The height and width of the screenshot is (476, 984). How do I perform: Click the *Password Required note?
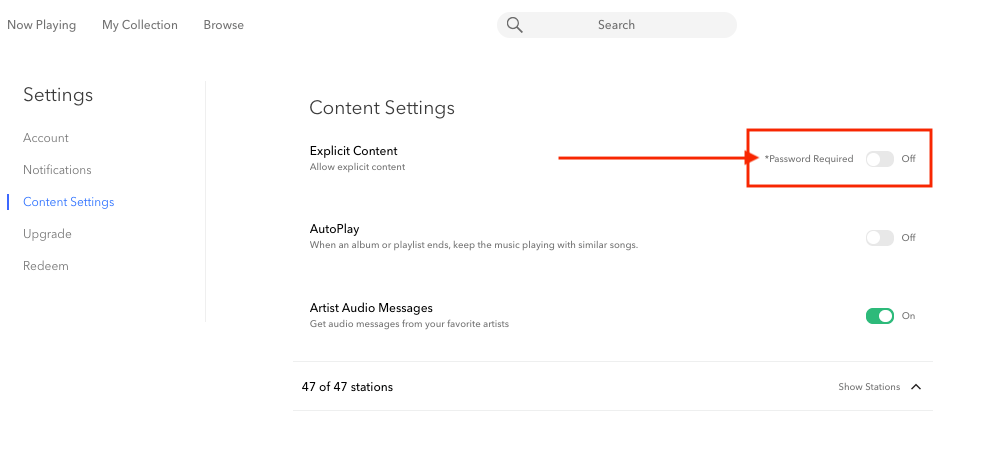coord(809,159)
